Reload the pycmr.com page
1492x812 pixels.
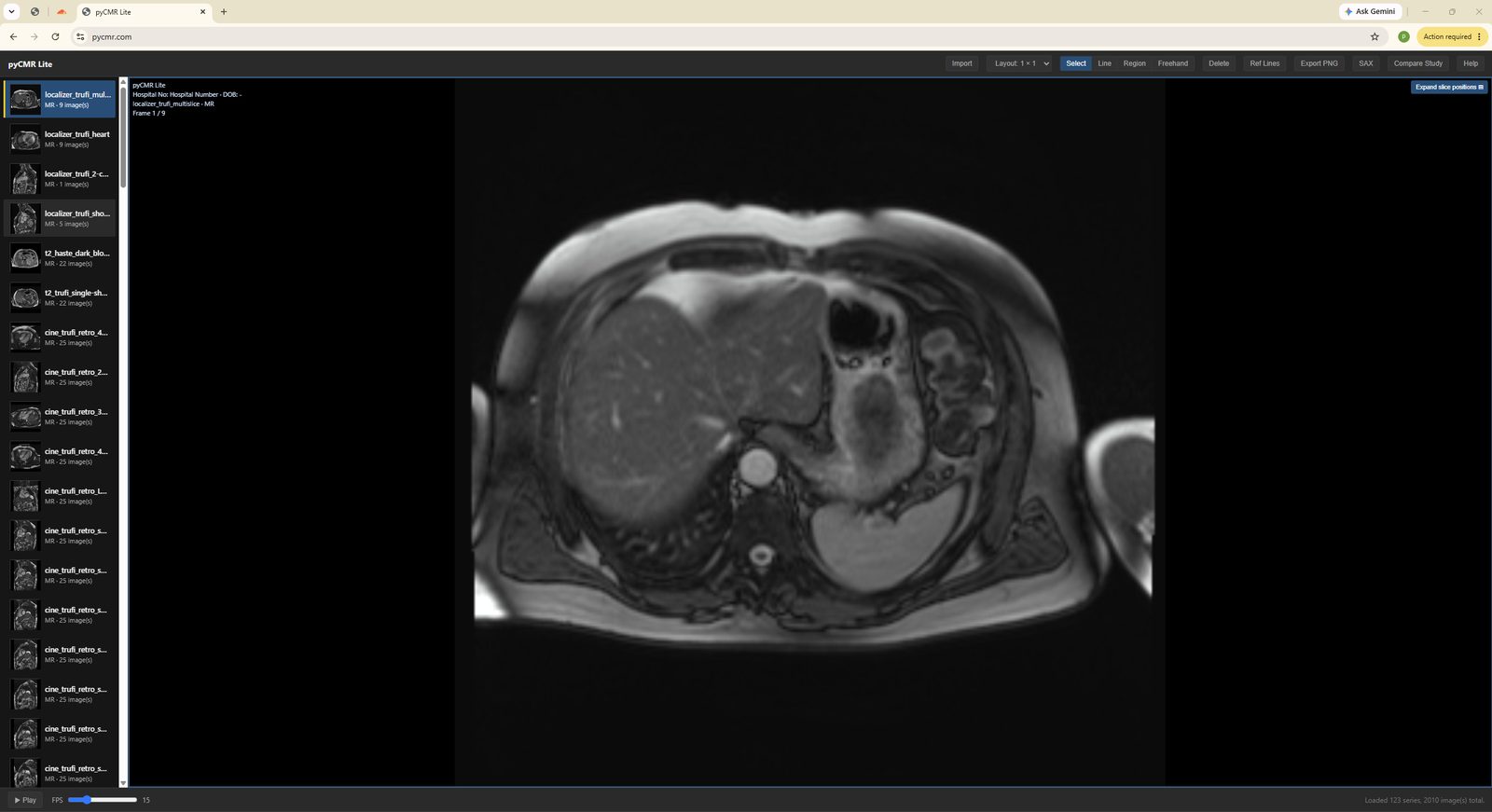coord(55,36)
